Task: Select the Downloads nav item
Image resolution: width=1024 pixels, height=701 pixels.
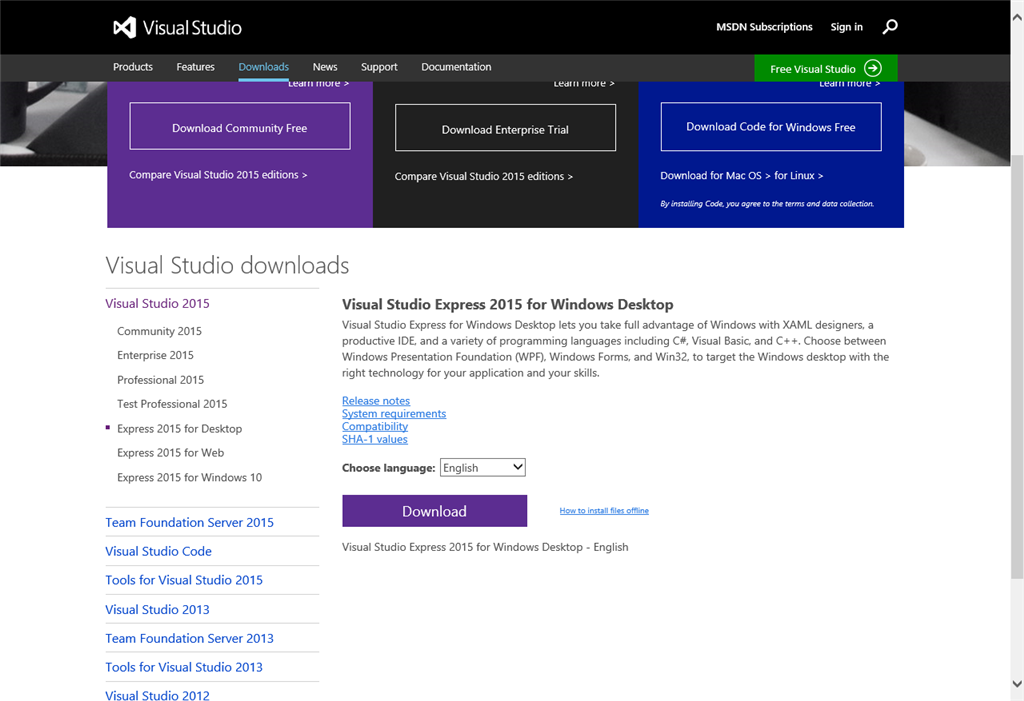Action: 263,67
